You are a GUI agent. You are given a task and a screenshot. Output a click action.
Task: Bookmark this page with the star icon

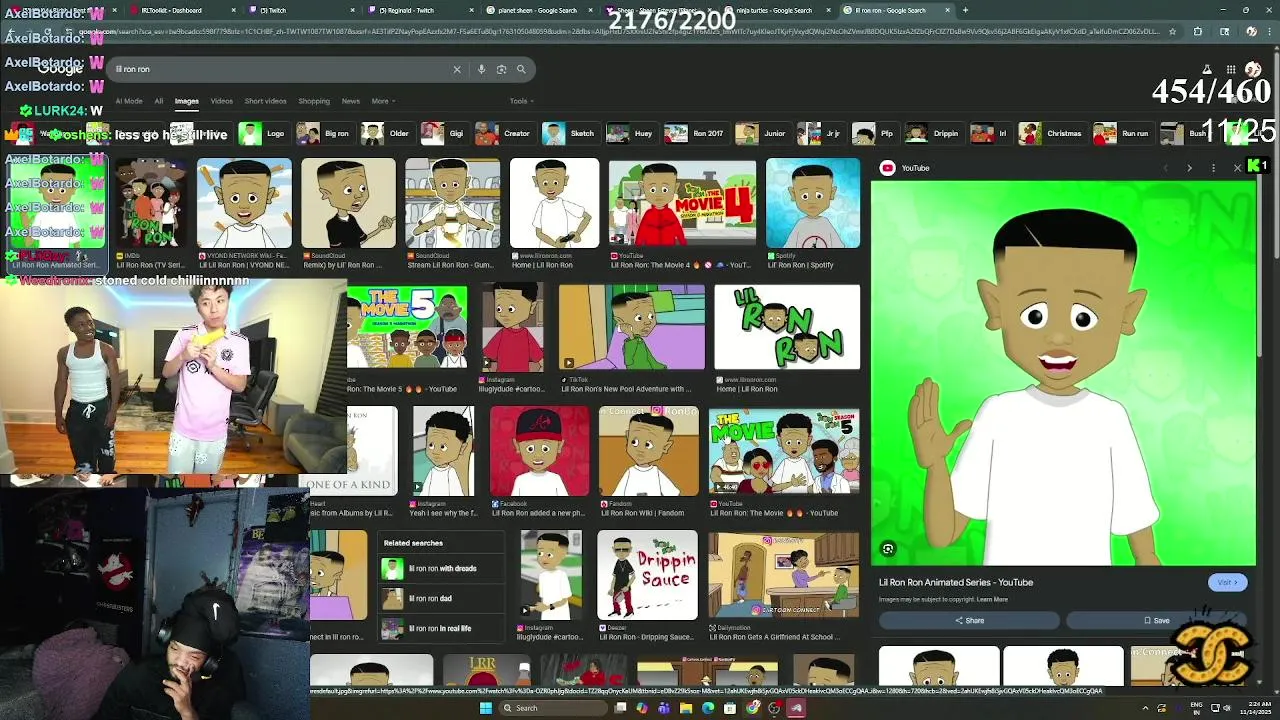pos(1172,31)
